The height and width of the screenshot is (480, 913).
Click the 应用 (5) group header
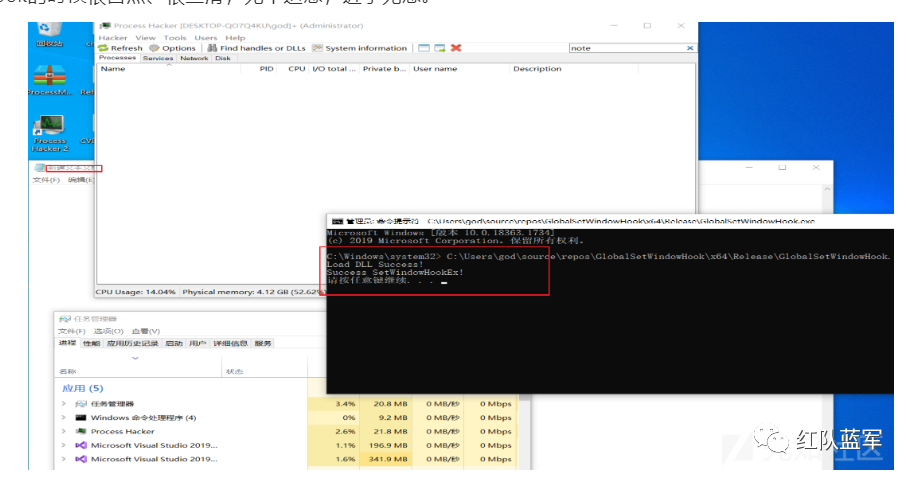(83, 389)
